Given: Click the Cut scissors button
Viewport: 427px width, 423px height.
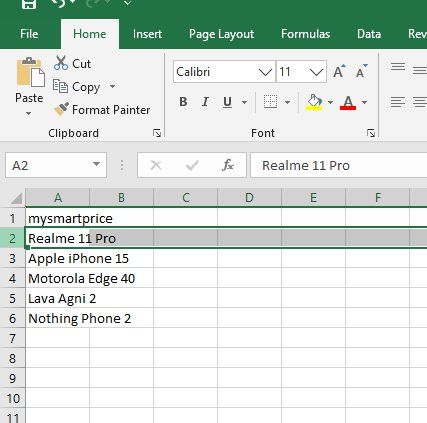Looking at the screenshot, I should [72, 63].
